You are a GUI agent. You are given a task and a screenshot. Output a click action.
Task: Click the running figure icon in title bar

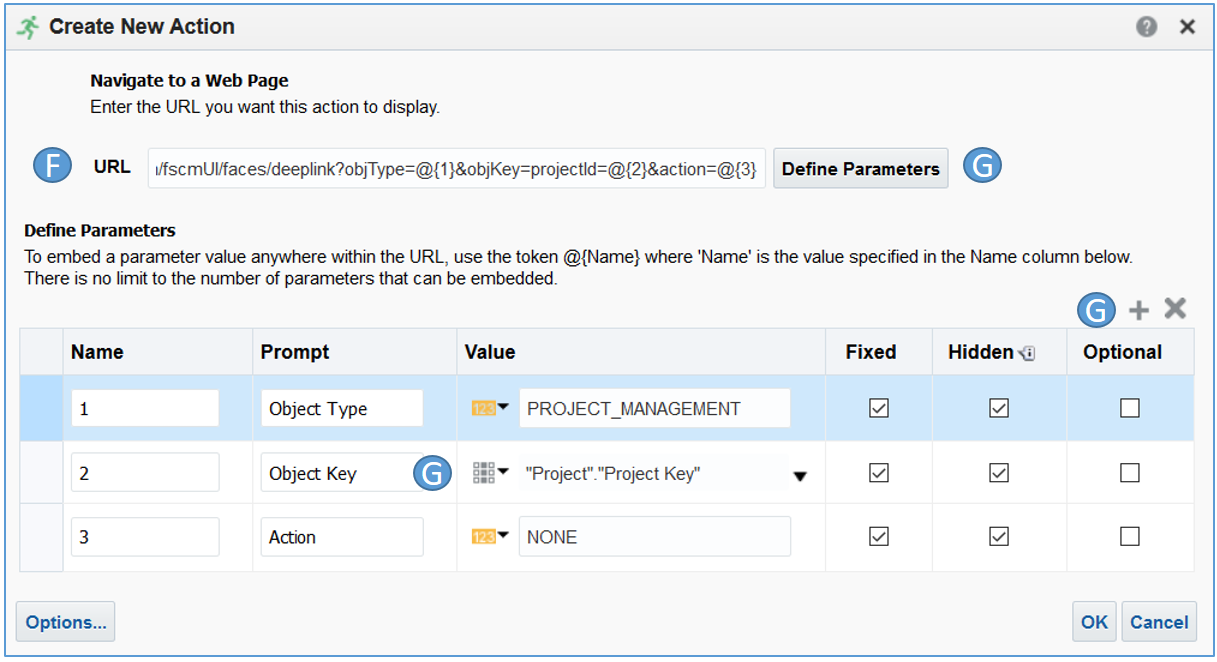pyautogui.click(x=29, y=27)
